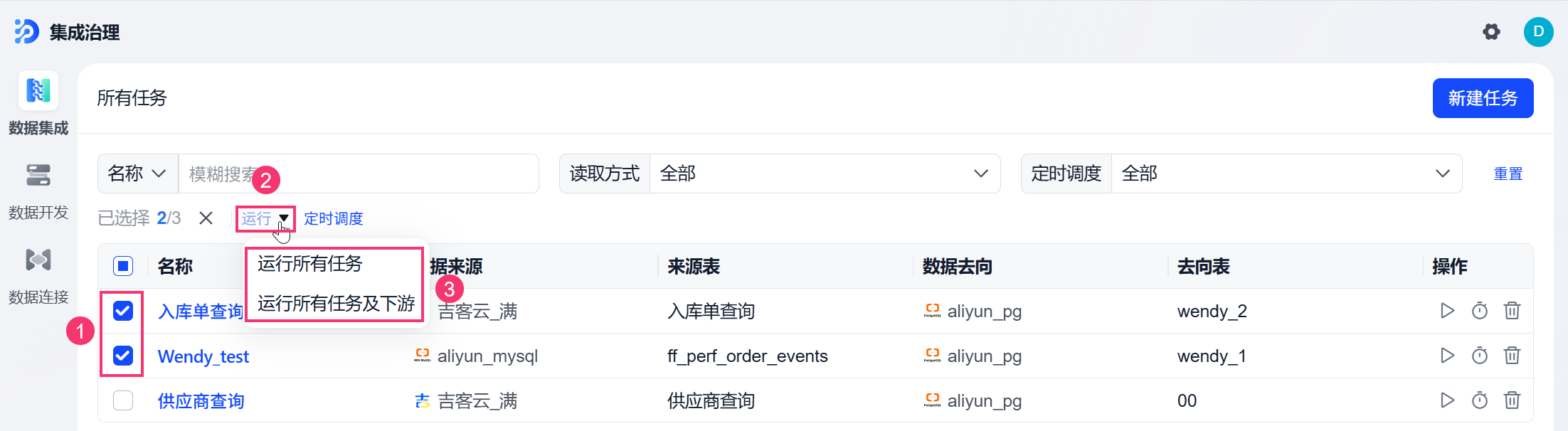Uncheck the Wendy_test row checkbox
Viewport: 1568px width, 431px height.
[x=123, y=356]
